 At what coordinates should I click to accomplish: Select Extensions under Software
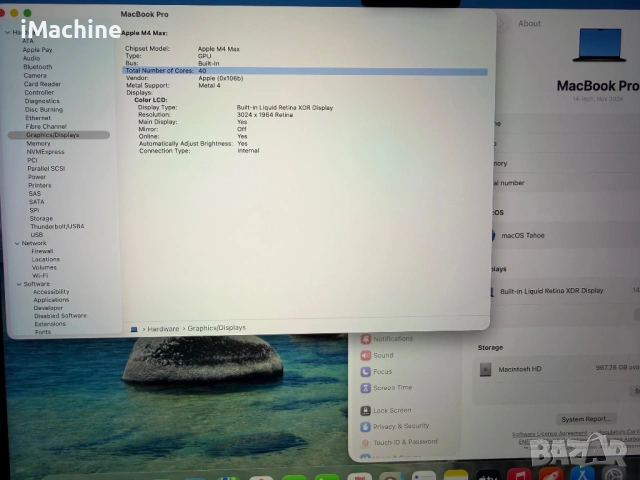(x=50, y=324)
